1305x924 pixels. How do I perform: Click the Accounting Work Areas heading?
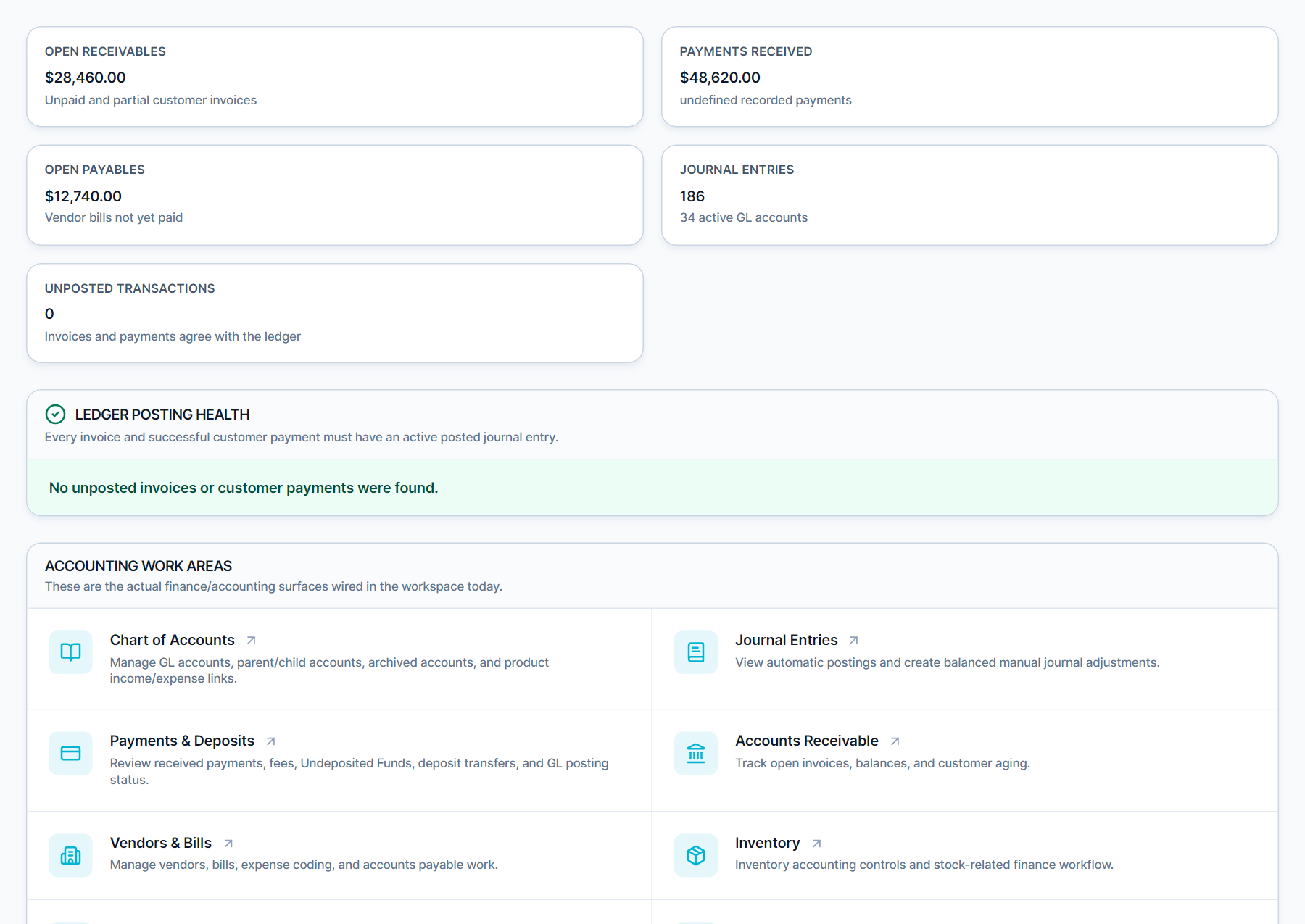coord(138,566)
